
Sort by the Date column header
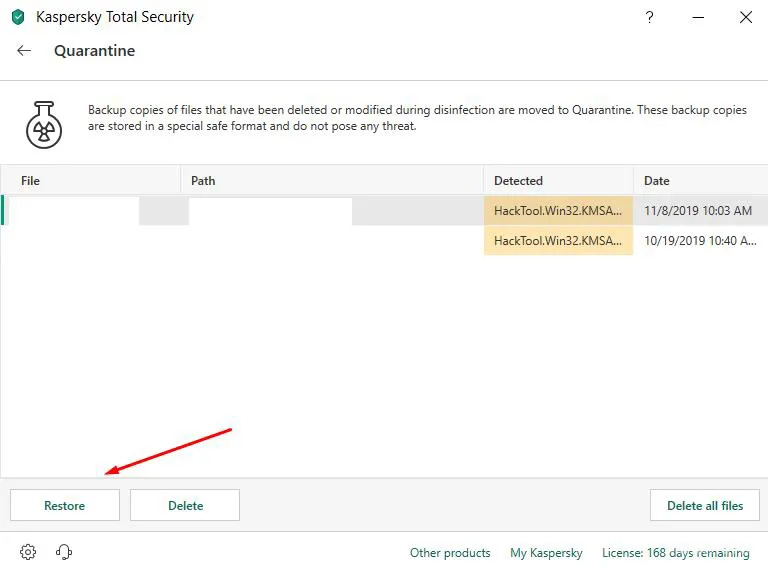(701, 181)
